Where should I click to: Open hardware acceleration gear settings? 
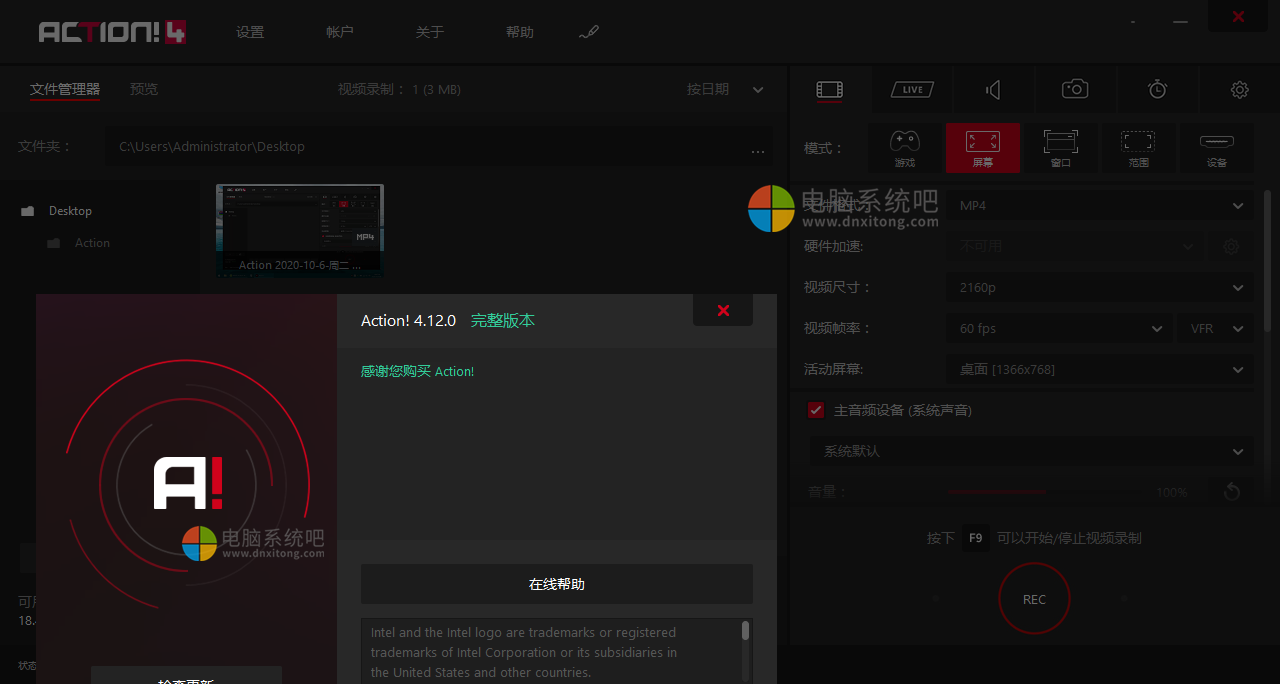pos(1231,246)
